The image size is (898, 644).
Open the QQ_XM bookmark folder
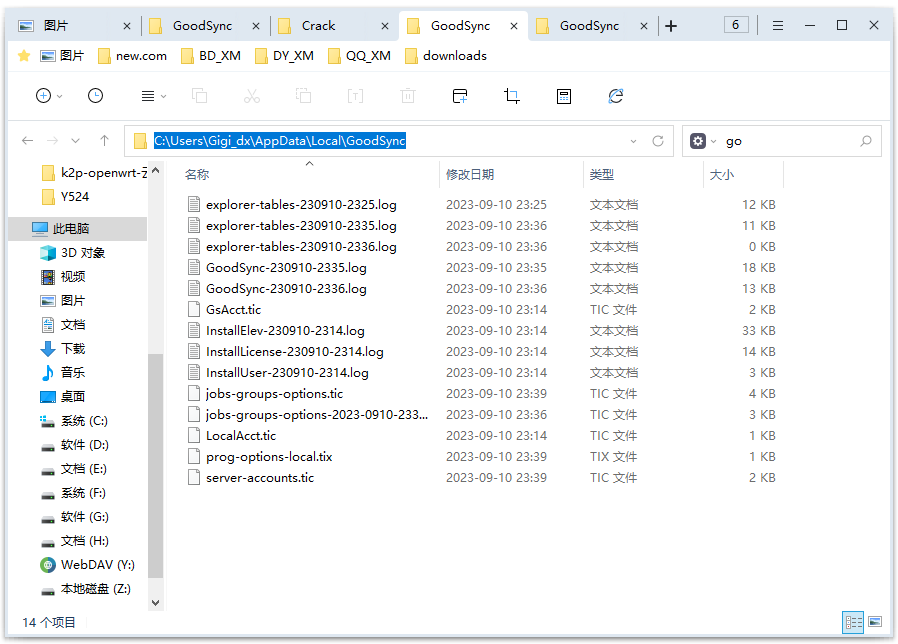pos(359,56)
